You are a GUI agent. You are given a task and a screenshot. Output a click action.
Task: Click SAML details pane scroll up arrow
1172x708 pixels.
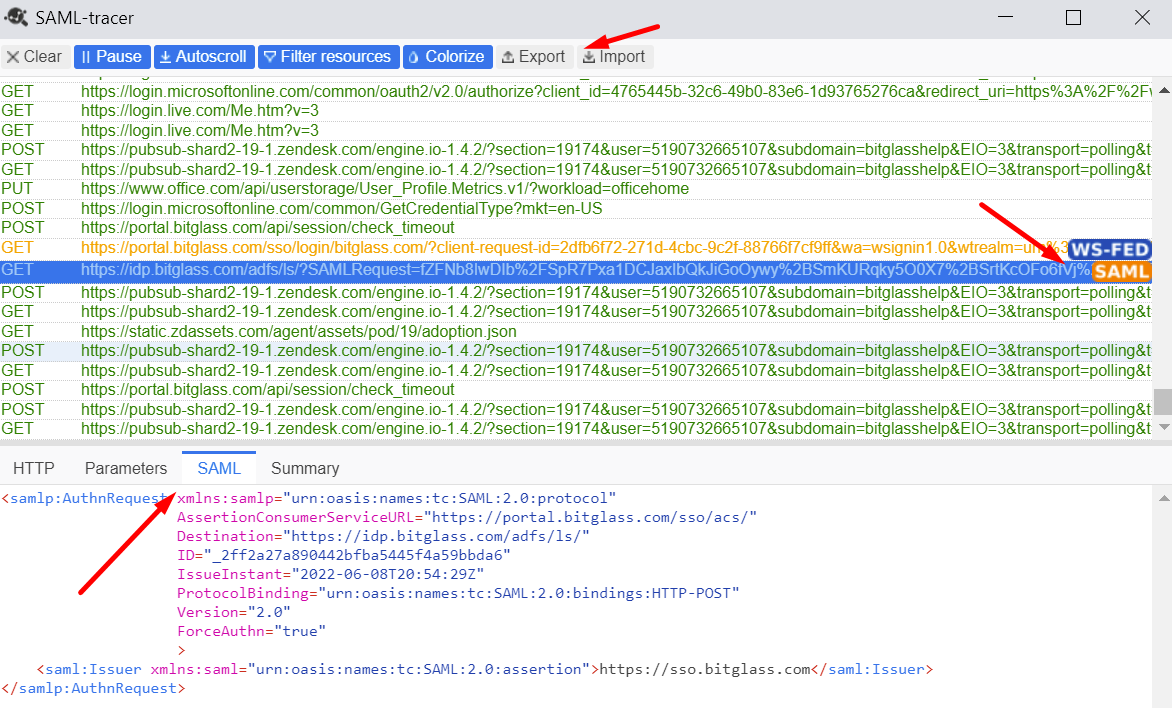[x=1163, y=498]
